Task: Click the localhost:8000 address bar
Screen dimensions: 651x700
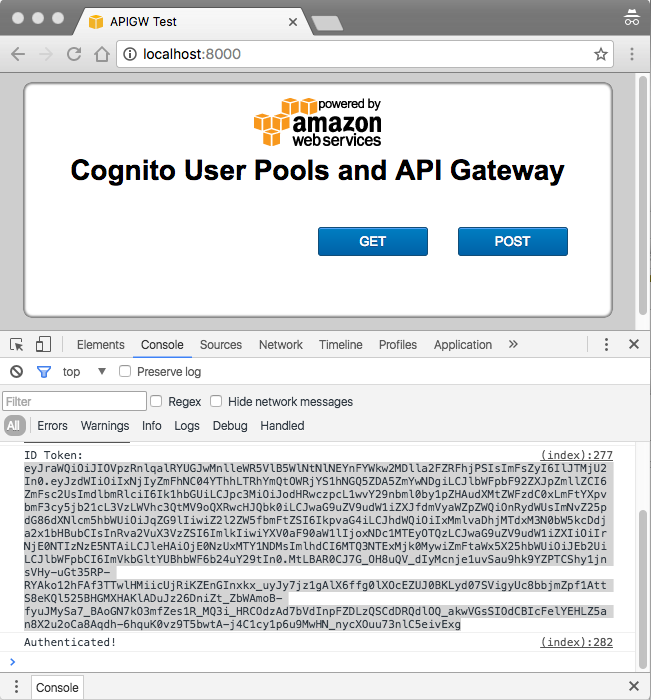Action: tap(365, 54)
